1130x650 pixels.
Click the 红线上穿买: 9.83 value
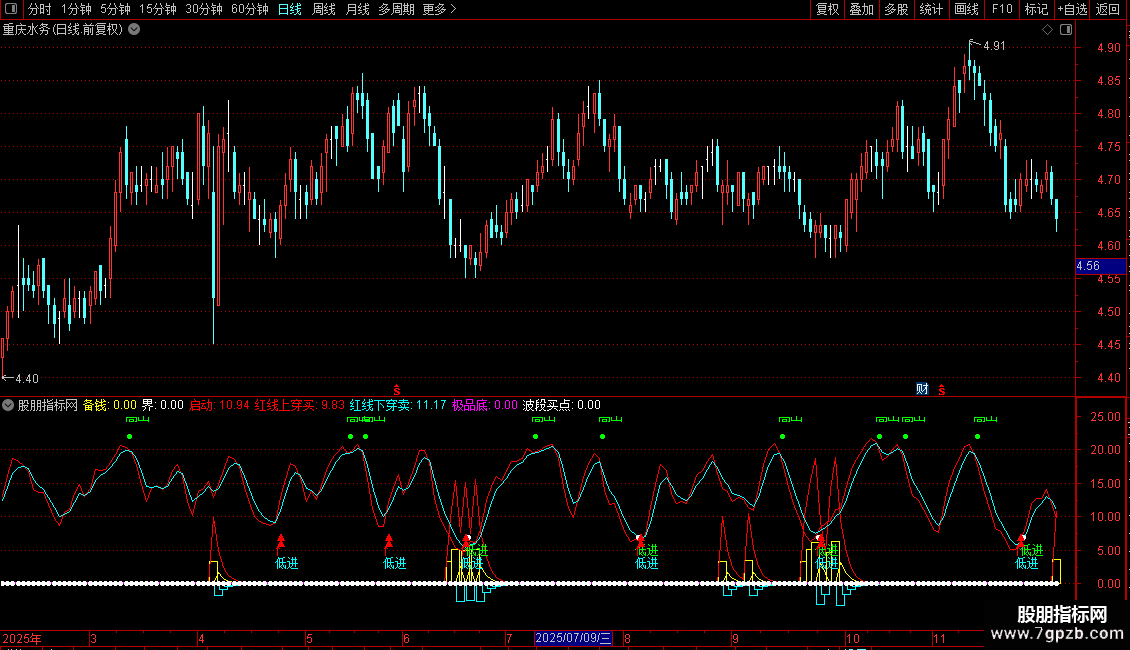(300, 406)
